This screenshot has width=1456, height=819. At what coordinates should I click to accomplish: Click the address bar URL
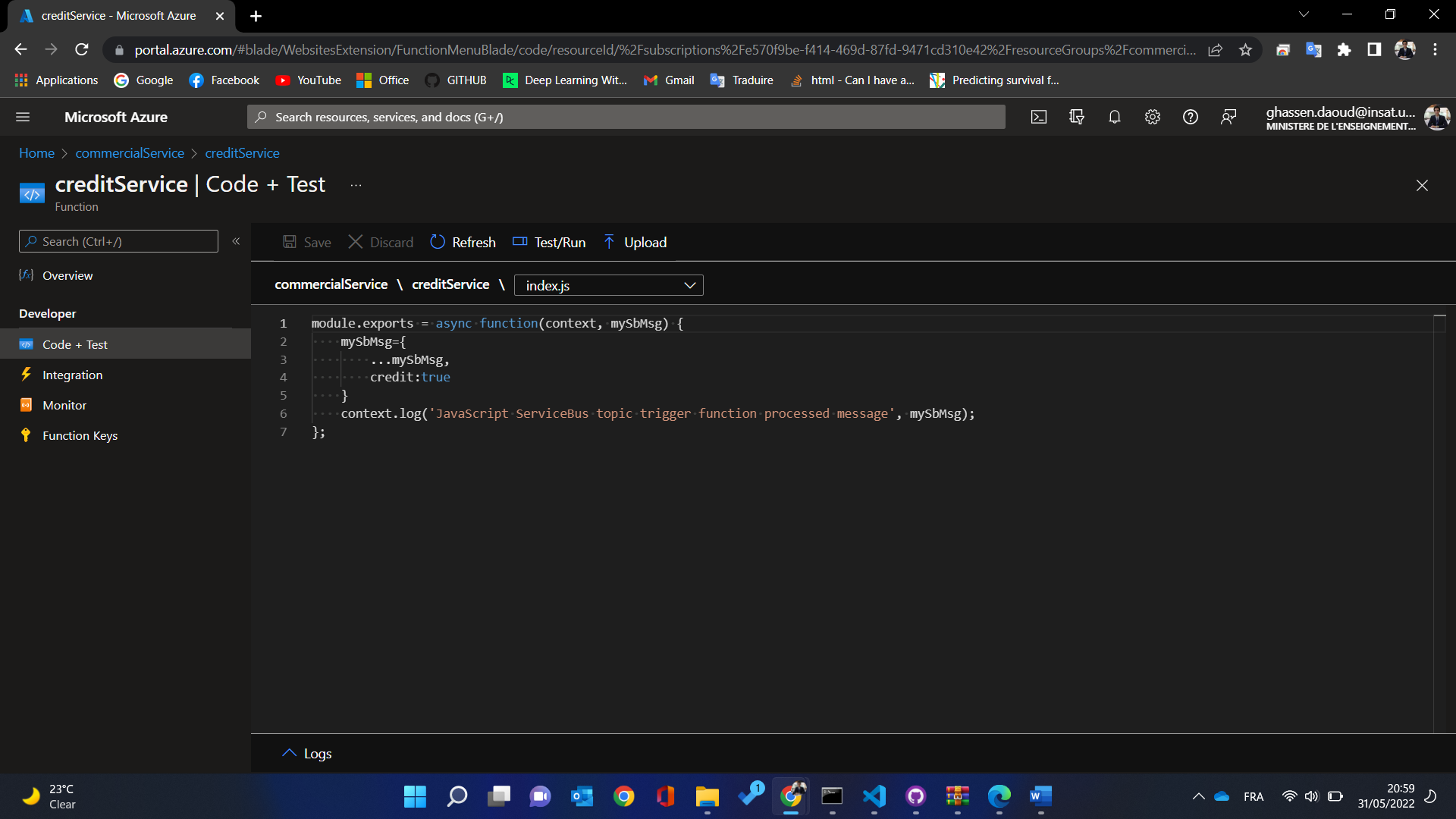664,49
